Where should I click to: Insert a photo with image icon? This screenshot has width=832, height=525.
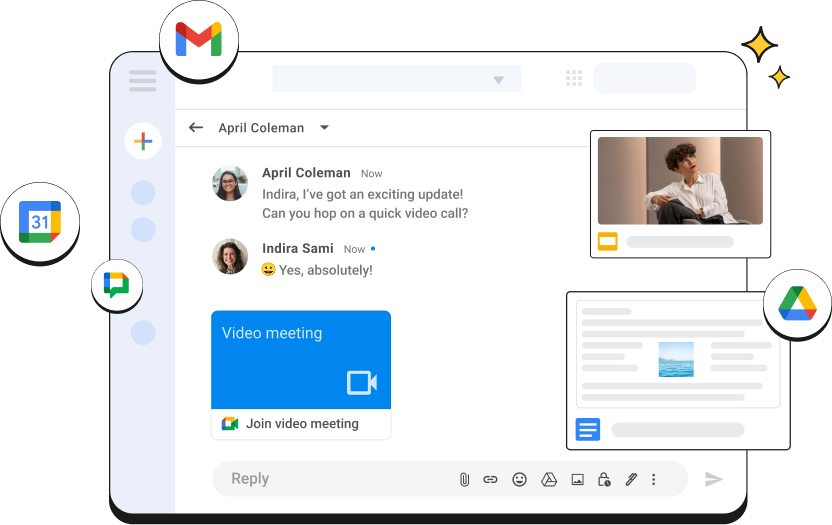pos(577,480)
